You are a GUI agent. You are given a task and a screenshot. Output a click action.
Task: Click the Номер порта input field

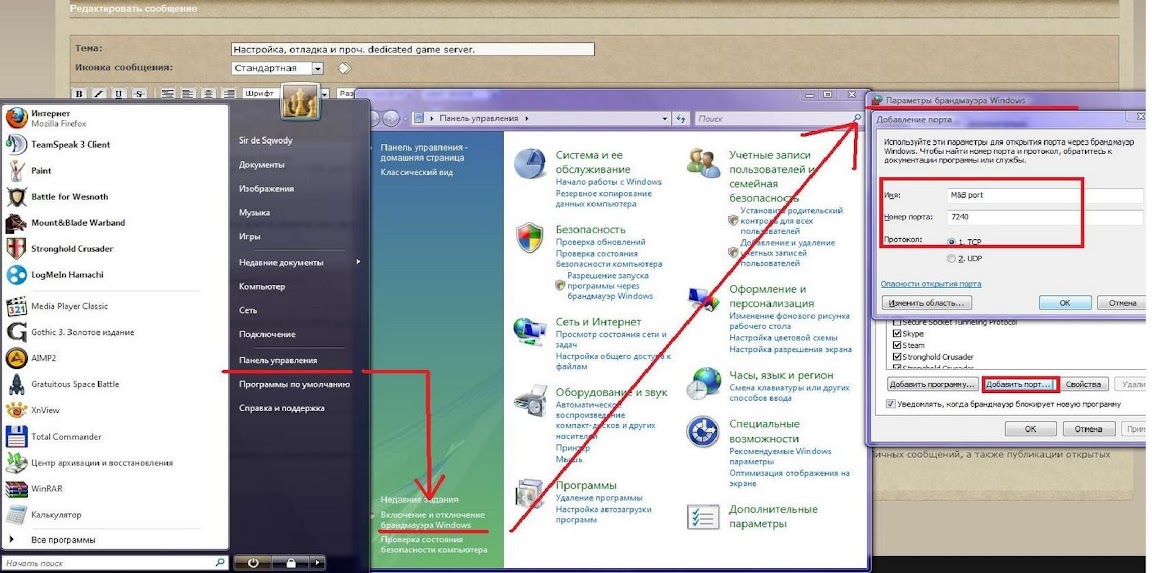pos(1045,217)
